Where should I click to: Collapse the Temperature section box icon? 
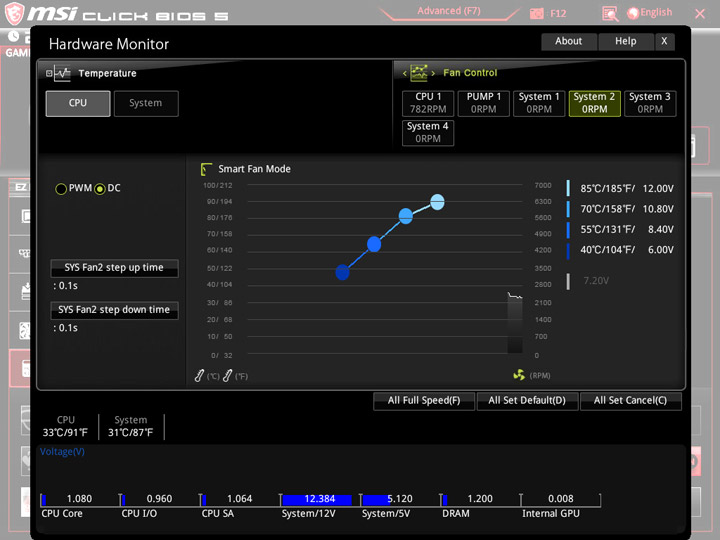[49, 73]
